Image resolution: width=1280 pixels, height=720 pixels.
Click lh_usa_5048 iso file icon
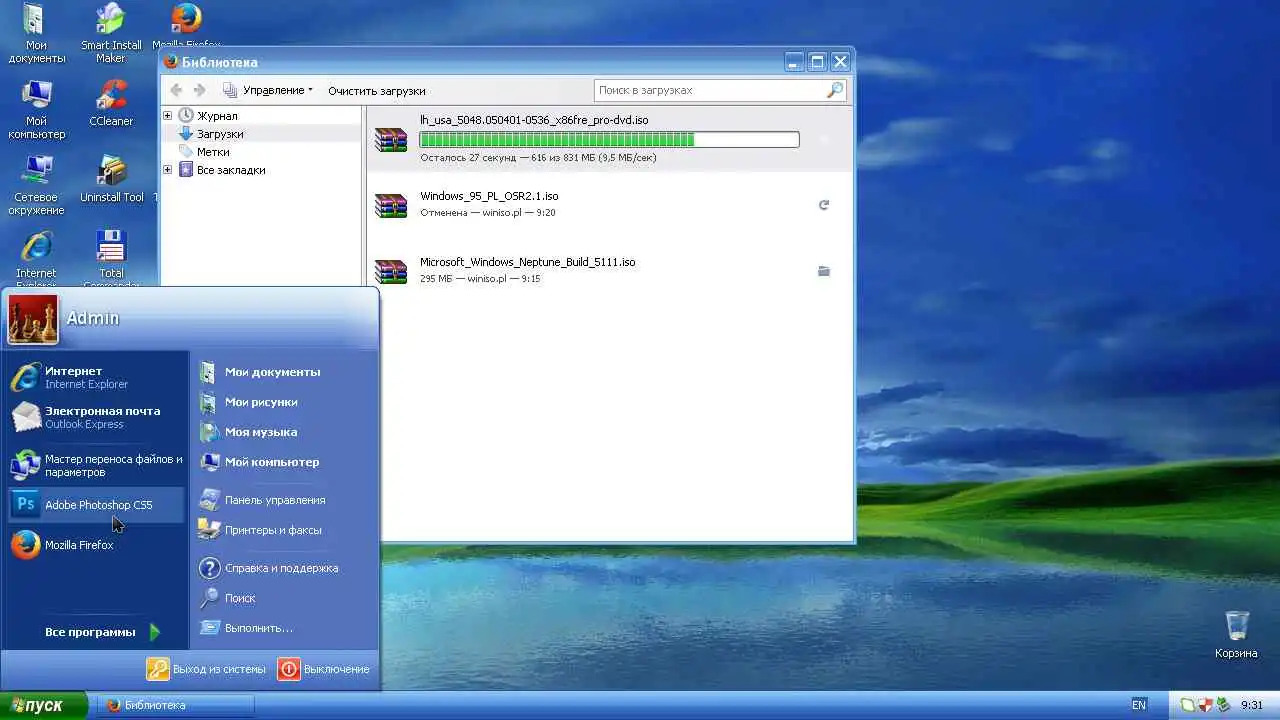click(391, 139)
